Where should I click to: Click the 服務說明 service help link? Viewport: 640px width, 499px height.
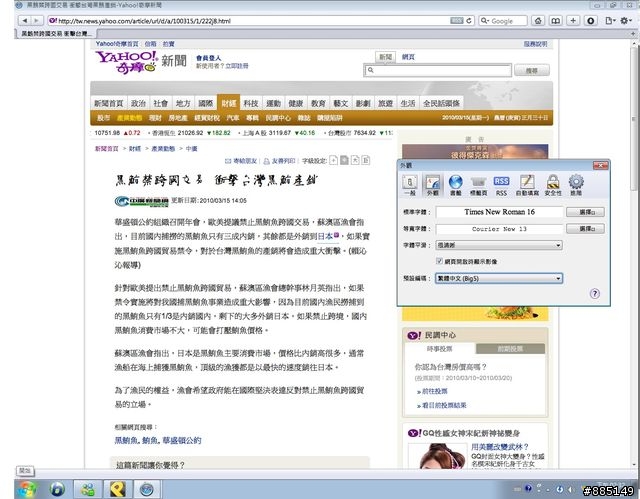(x=536, y=44)
